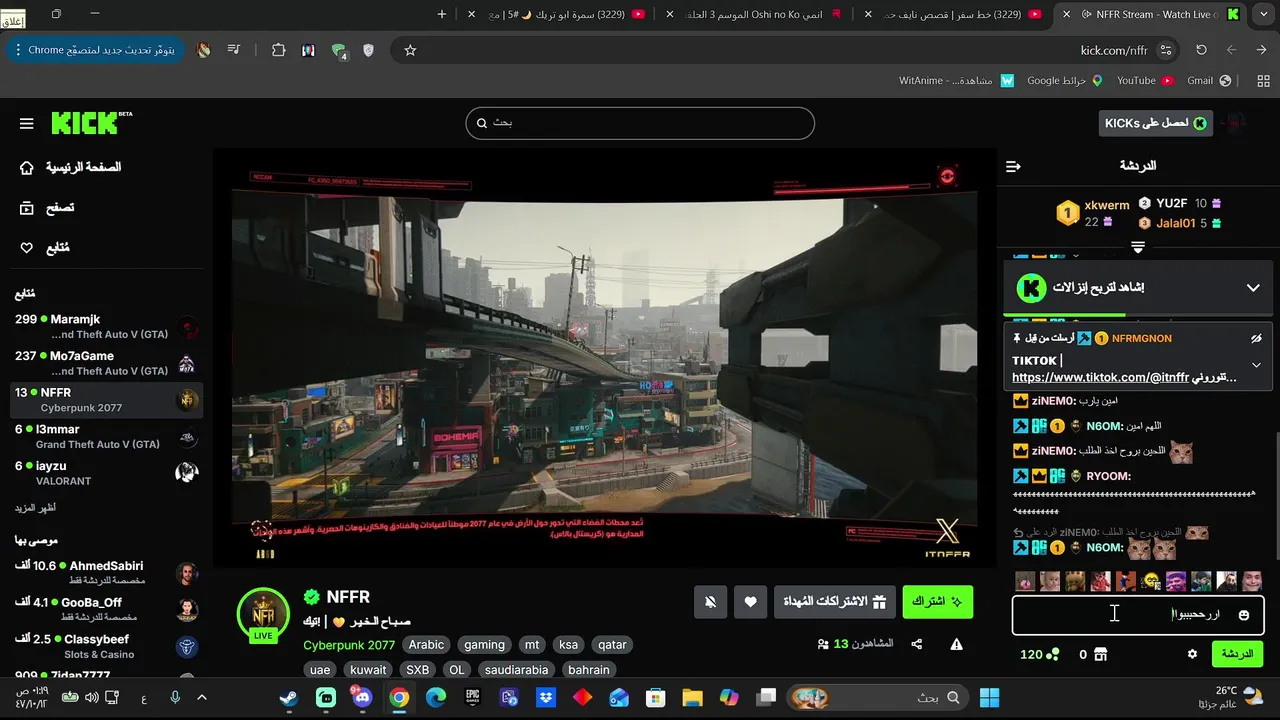Open File Explorer from the taskbar
Viewport: 1280px width, 720px height.
pyautogui.click(x=692, y=698)
